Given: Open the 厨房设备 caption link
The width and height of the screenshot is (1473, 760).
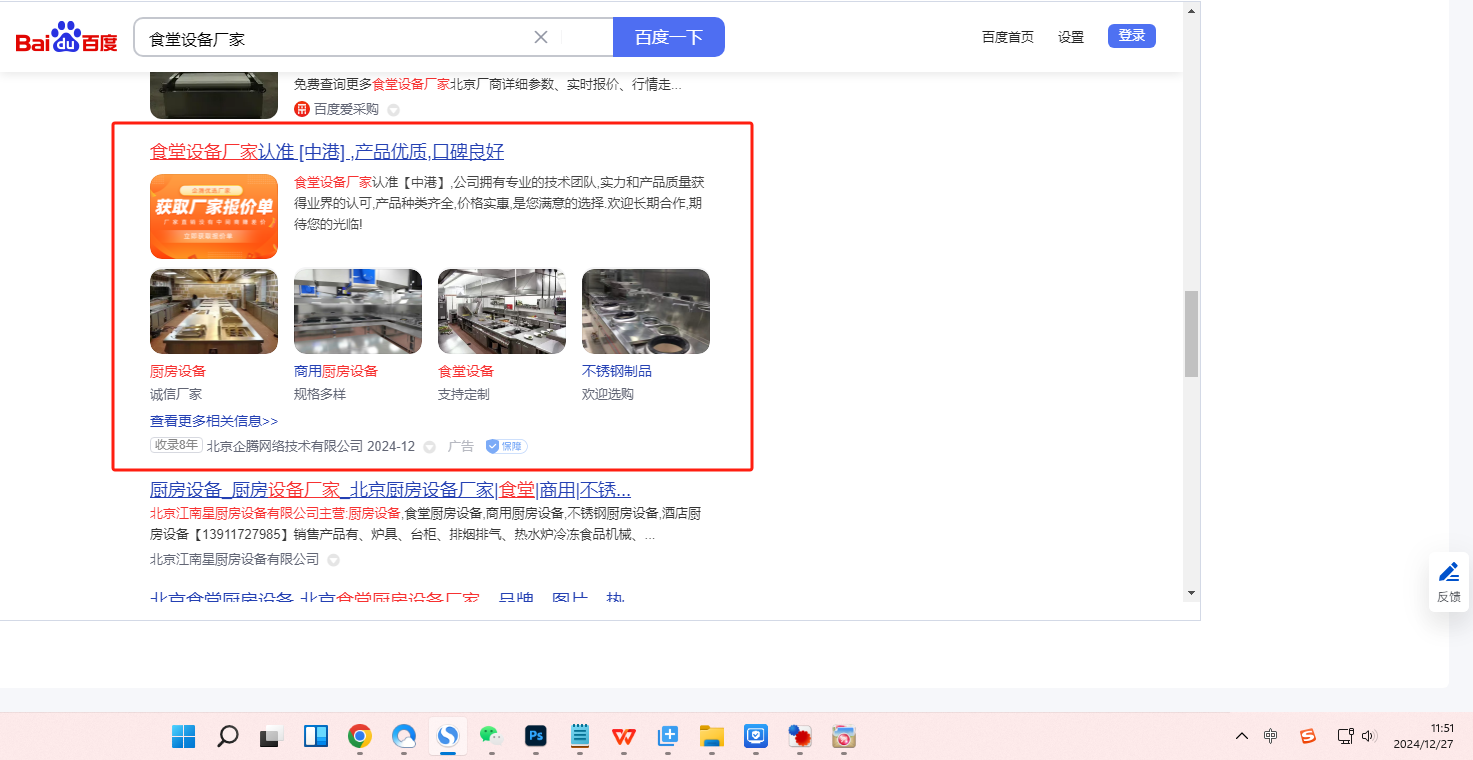Looking at the screenshot, I should tap(178, 371).
